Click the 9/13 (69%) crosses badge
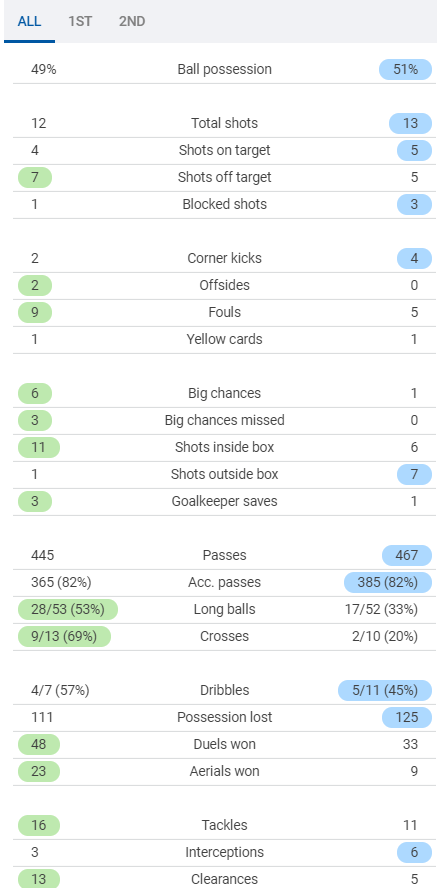The height and width of the screenshot is (888, 437). (64, 636)
